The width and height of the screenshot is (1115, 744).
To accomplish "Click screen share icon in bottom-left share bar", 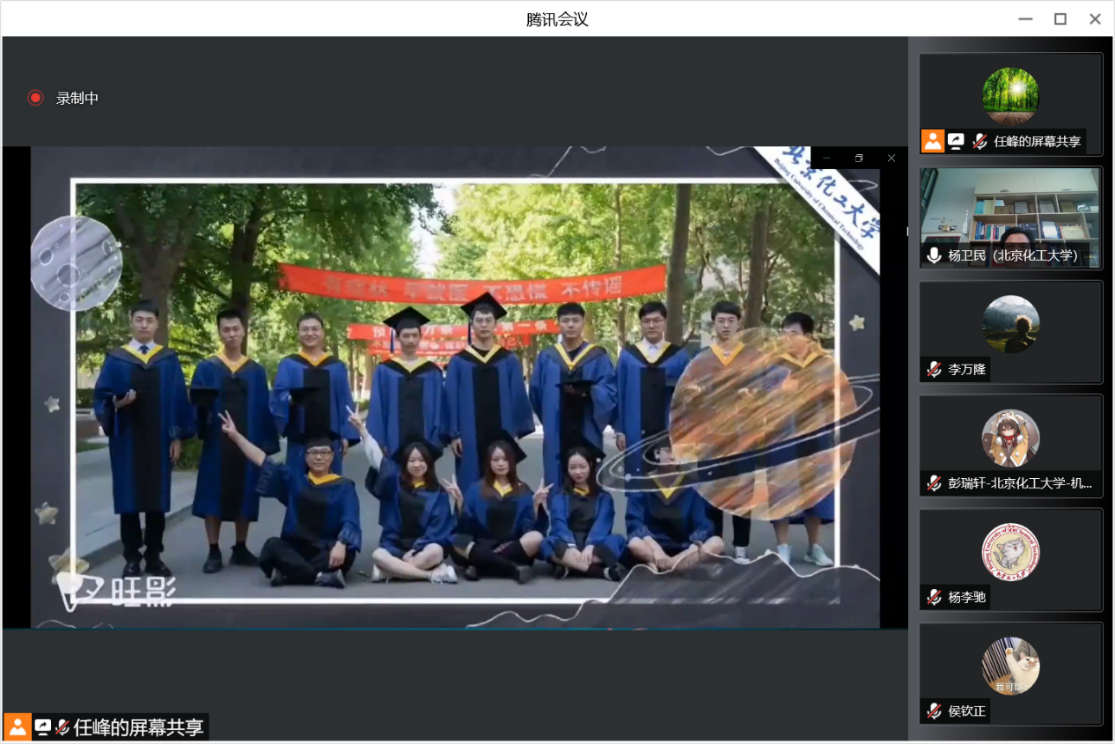I will coord(43,727).
